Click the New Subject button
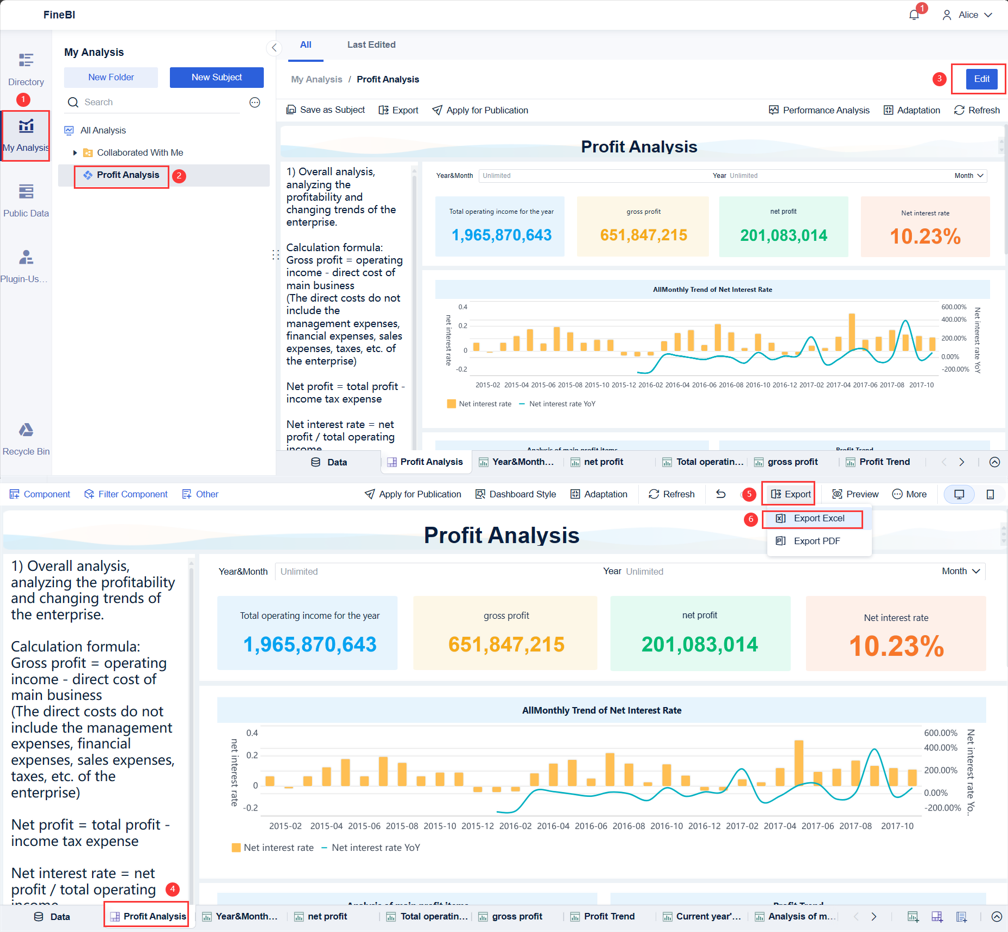Screen dimensions: 1008x932 coord(216,77)
